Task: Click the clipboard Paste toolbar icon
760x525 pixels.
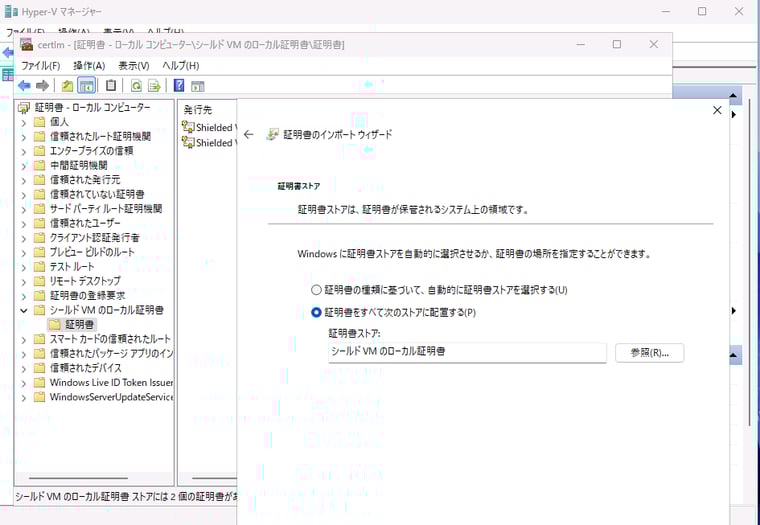Action: [x=111, y=86]
